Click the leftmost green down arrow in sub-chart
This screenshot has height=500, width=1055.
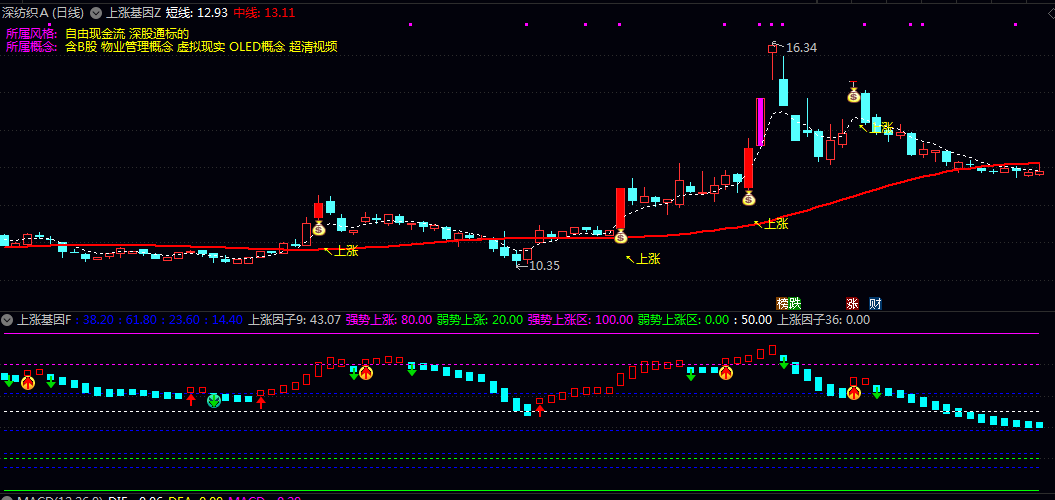point(8,382)
